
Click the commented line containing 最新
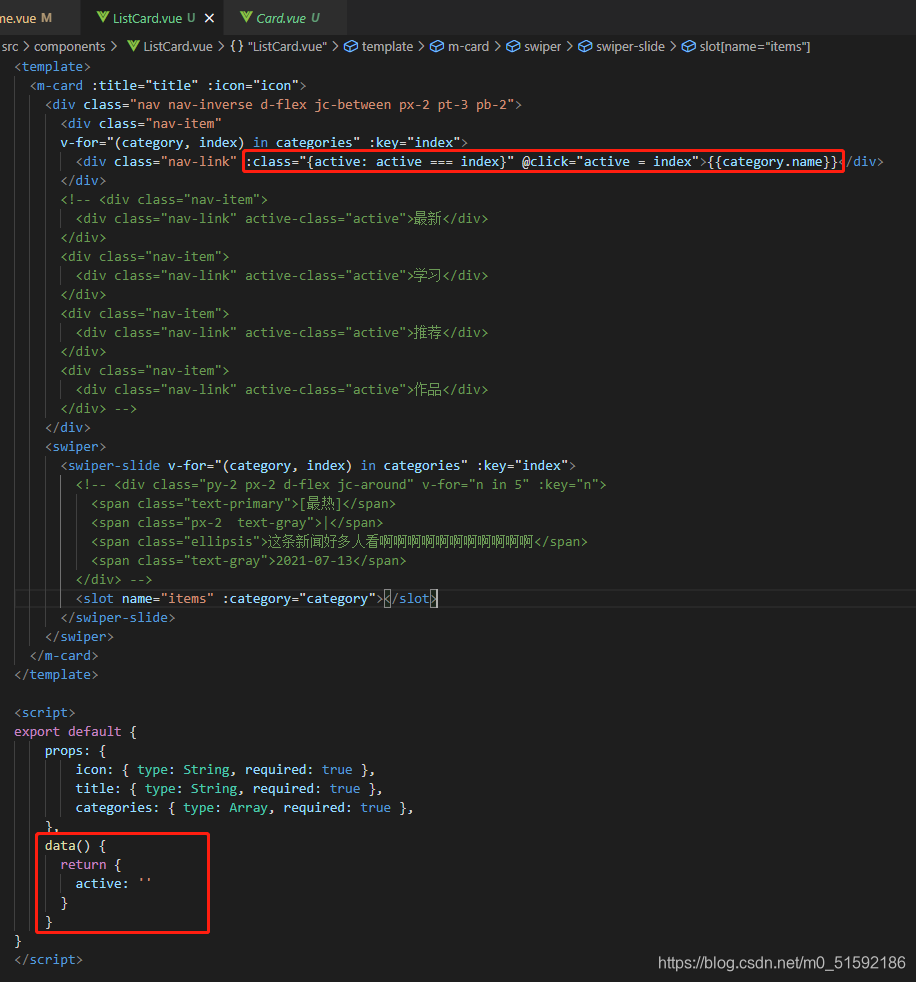282,219
